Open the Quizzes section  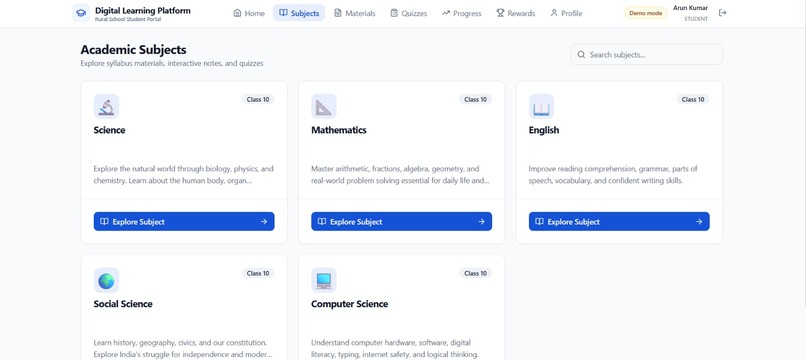tap(409, 13)
